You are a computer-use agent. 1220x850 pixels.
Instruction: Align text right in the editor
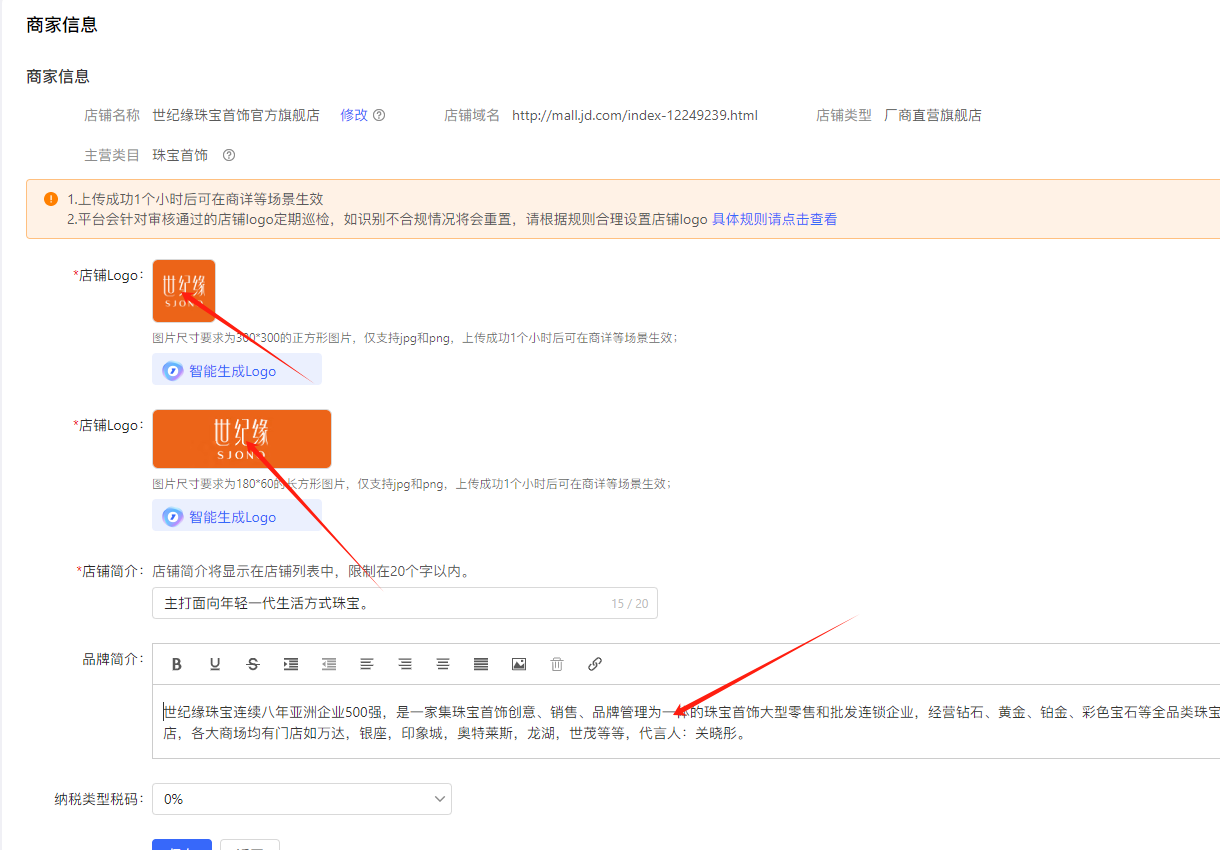coord(405,664)
